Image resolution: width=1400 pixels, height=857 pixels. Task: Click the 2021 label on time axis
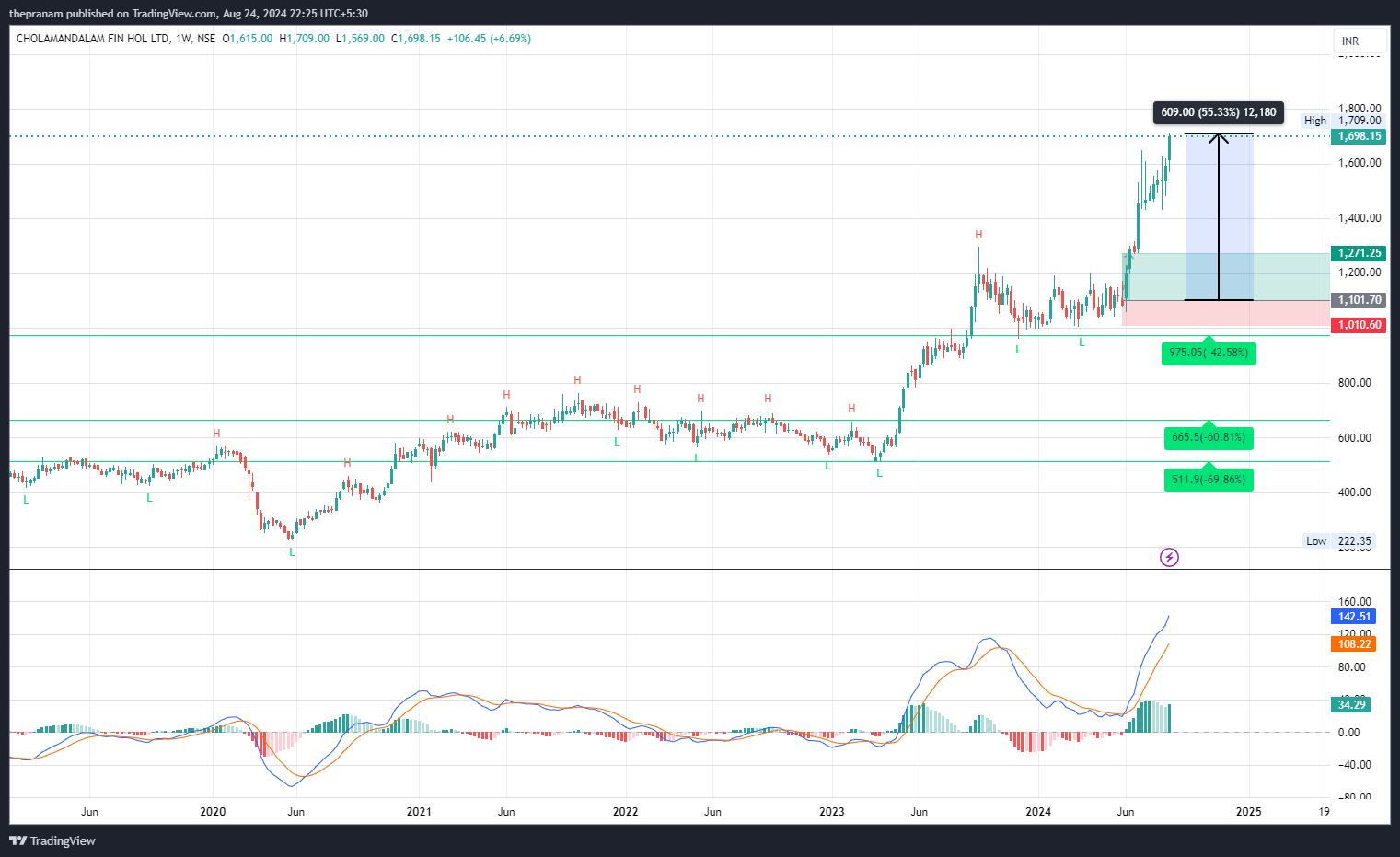click(x=419, y=812)
